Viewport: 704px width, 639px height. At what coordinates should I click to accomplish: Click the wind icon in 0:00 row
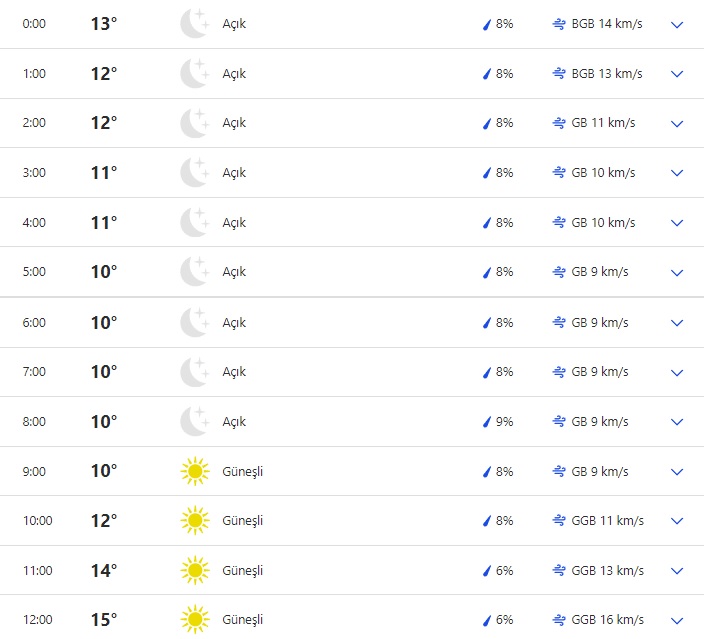pos(559,24)
